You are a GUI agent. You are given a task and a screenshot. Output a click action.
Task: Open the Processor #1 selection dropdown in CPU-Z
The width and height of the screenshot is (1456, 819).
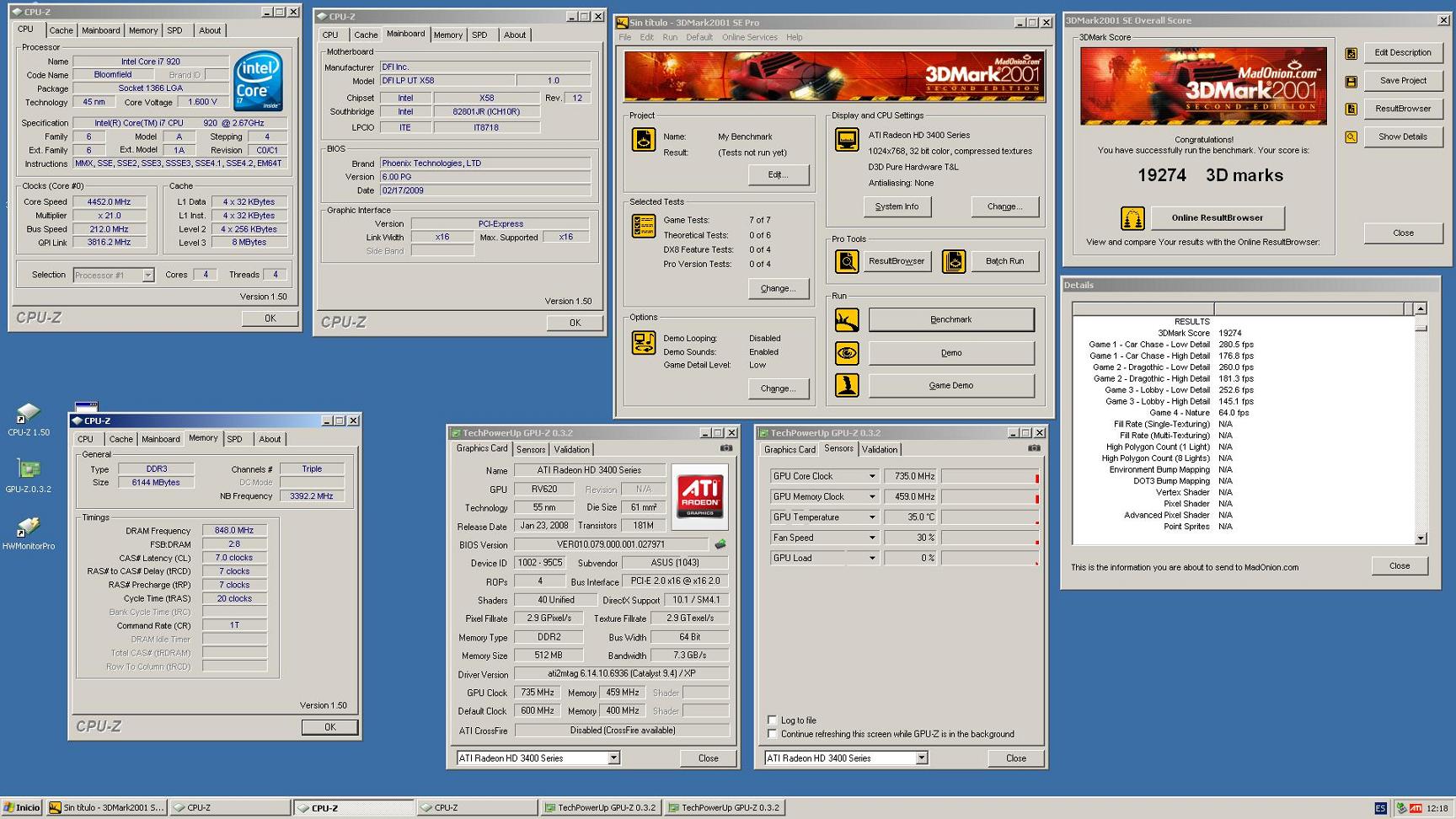tap(147, 276)
